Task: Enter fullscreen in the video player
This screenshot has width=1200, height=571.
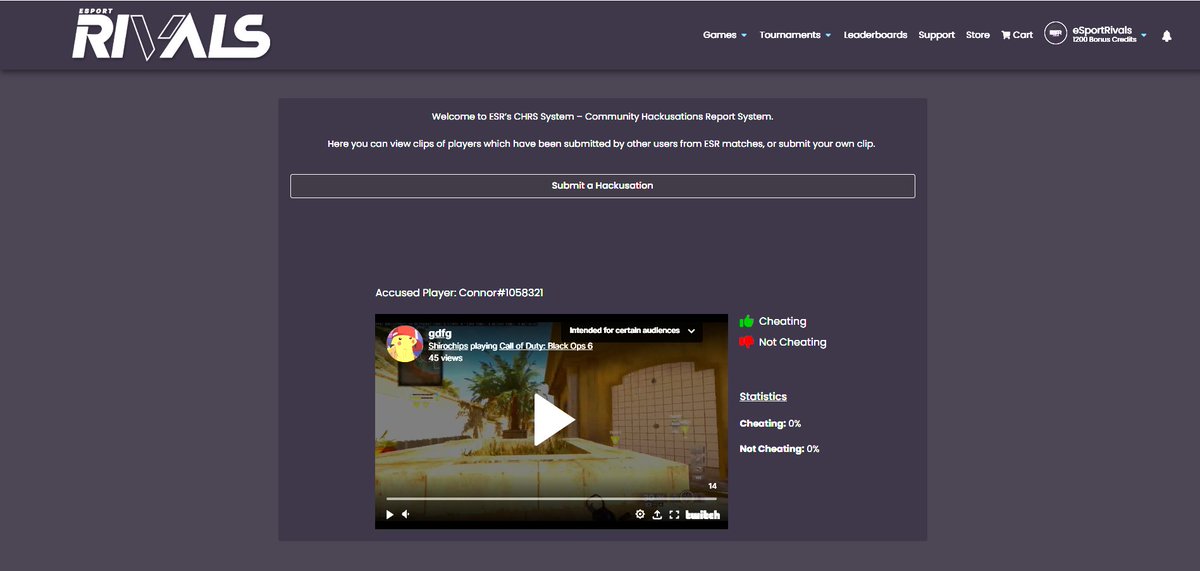Action: coord(674,515)
